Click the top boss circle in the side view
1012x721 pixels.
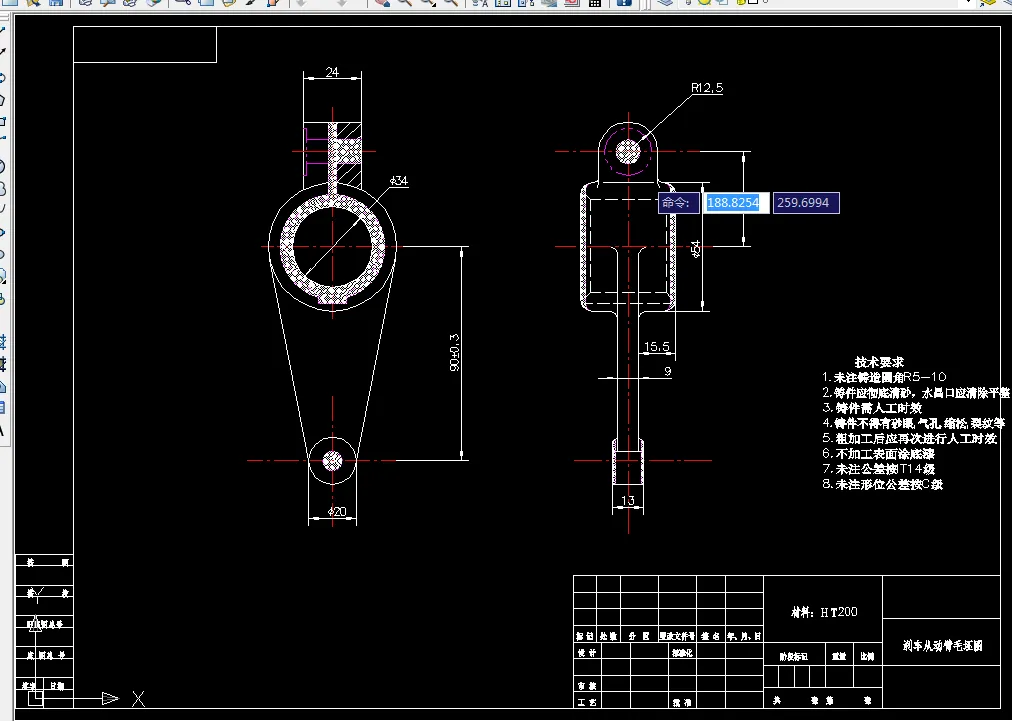[x=628, y=152]
